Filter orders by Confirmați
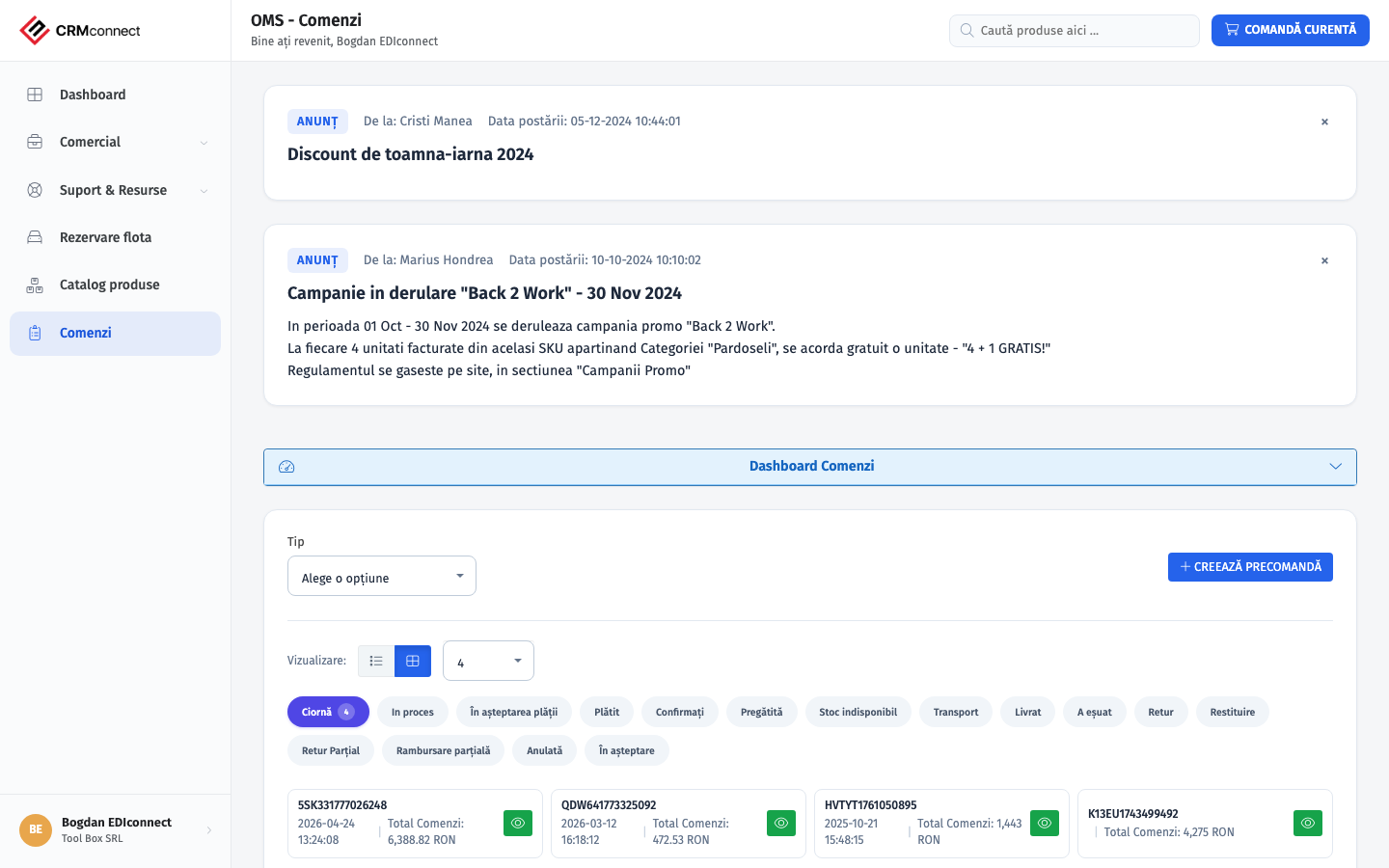This screenshot has height=868, width=1389. click(680, 712)
